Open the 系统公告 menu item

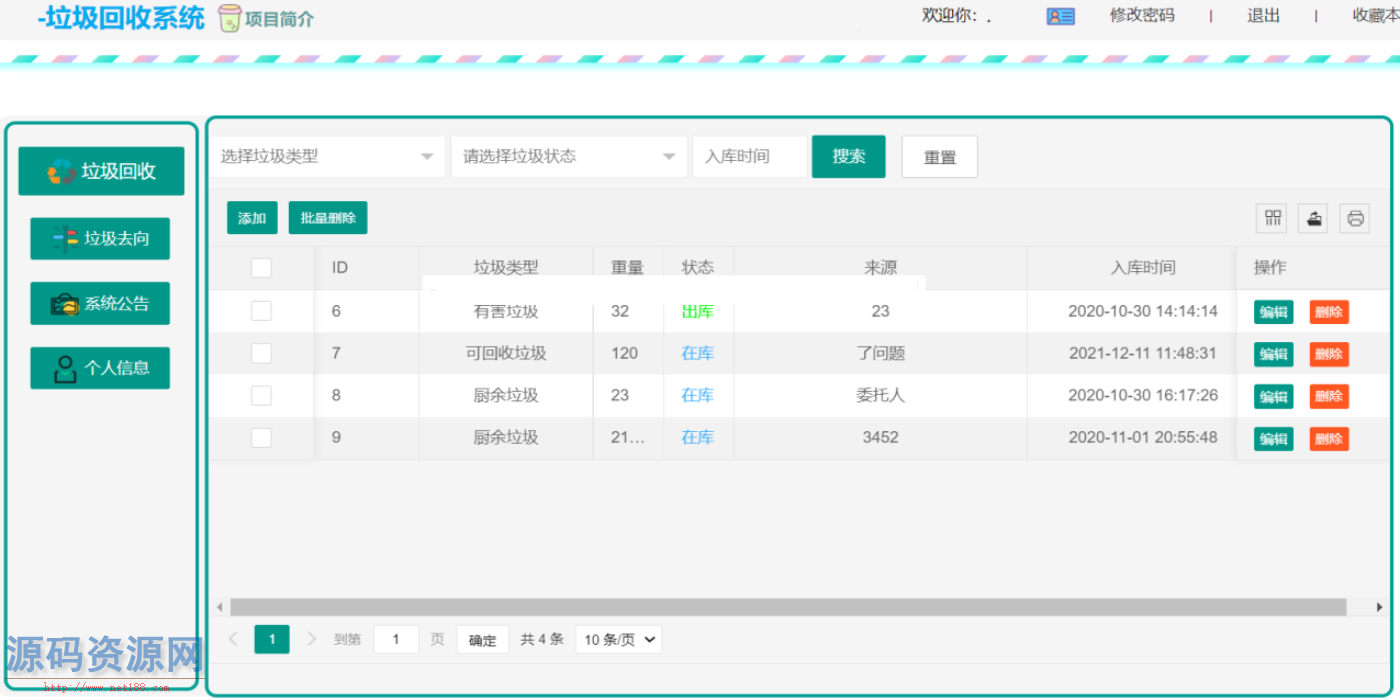point(100,304)
